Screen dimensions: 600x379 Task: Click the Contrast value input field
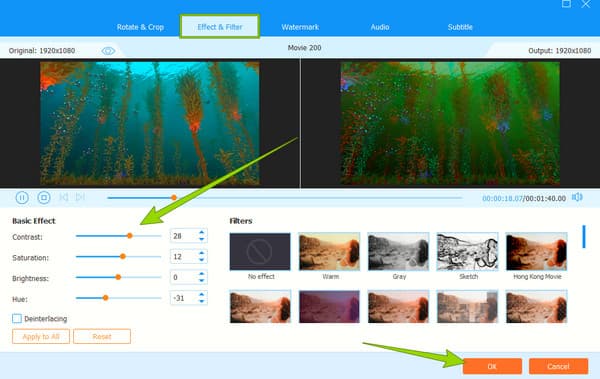click(x=184, y=236)
